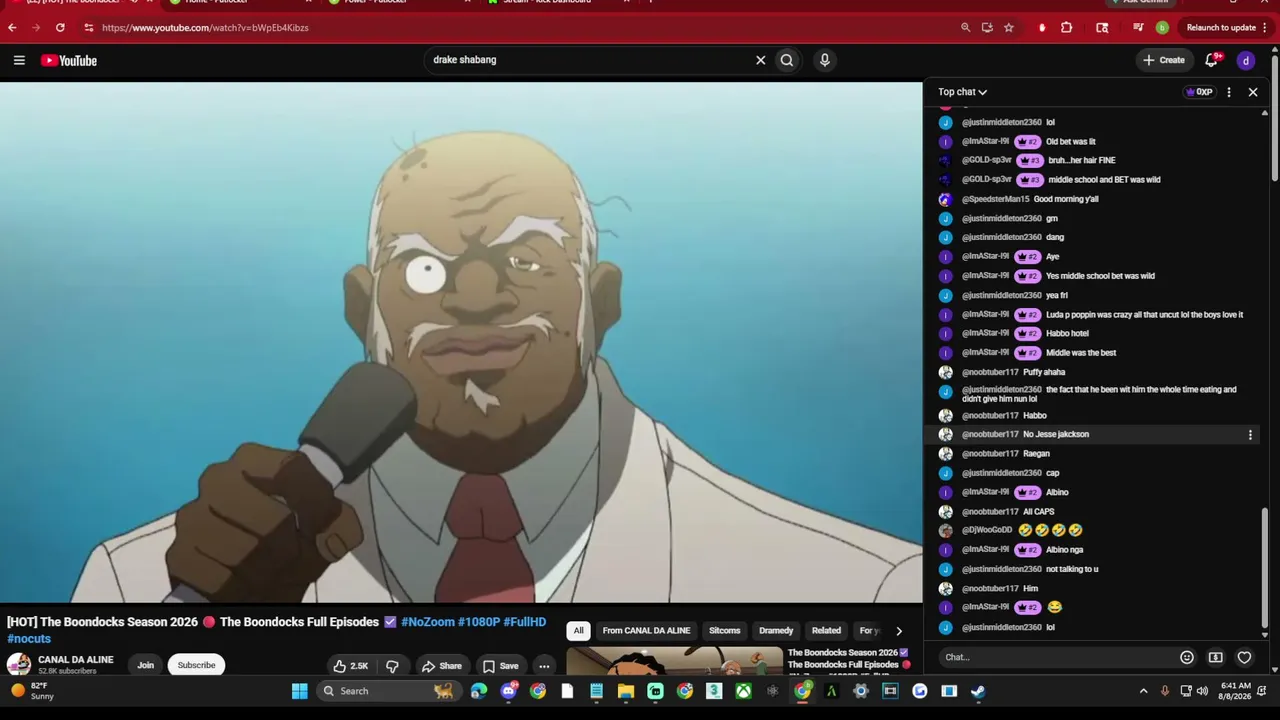
Task: Select the Related filter chip
Action: [826, 631]
